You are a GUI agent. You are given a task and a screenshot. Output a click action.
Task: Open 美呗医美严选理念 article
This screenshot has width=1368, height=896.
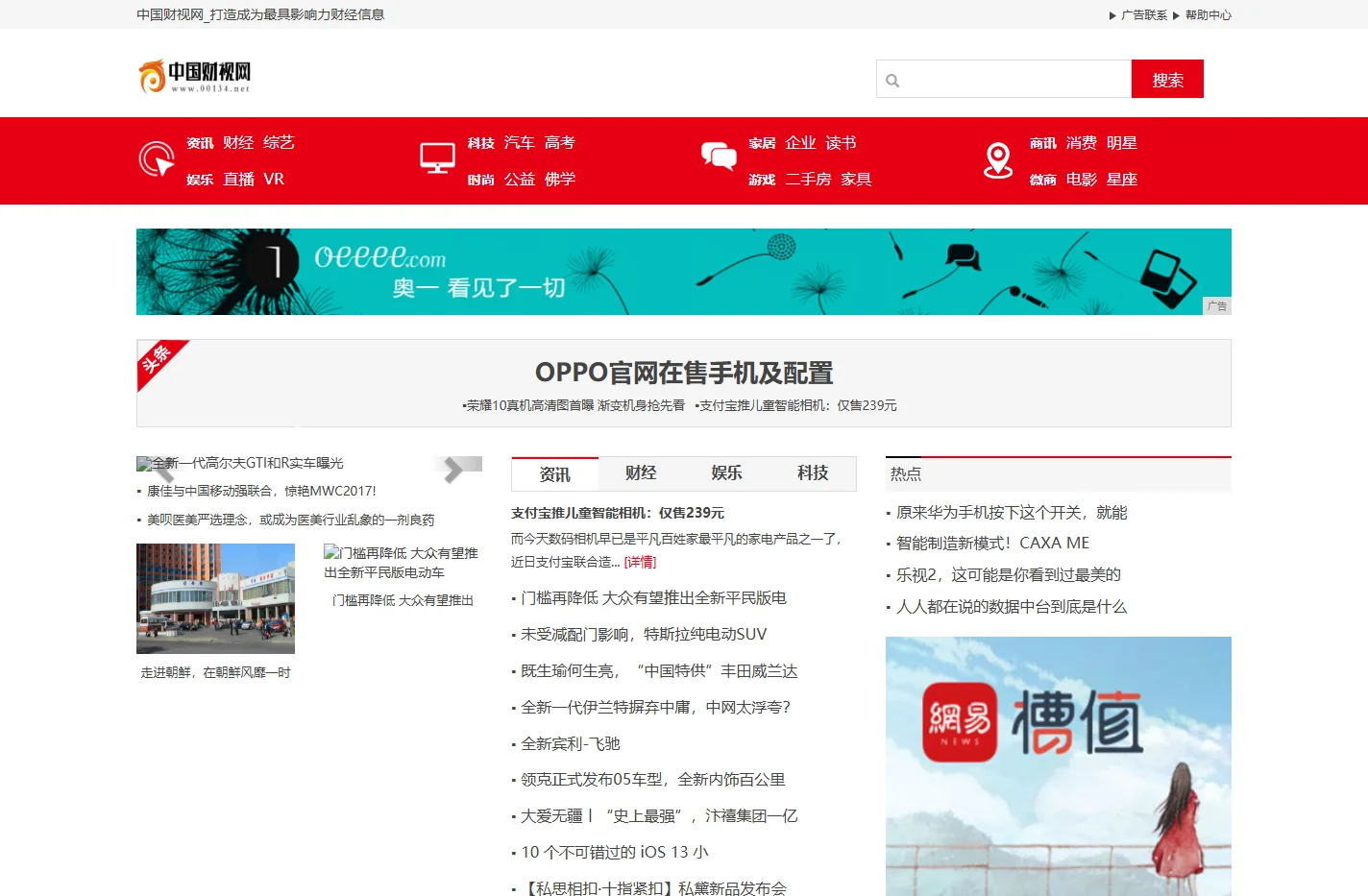[290, 521]
